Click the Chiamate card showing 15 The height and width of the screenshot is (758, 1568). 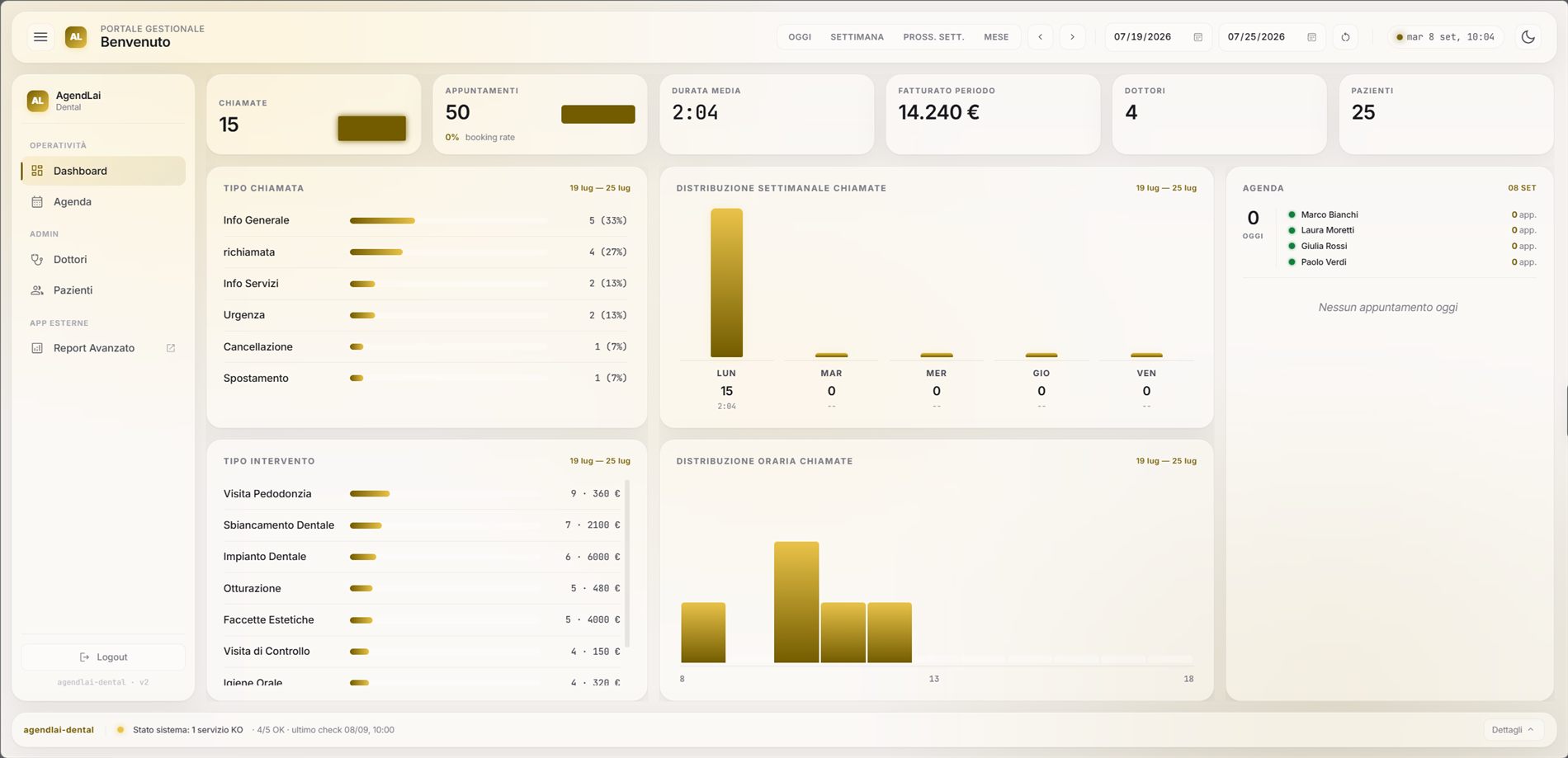pyautogui.click(x=314, y=115)
